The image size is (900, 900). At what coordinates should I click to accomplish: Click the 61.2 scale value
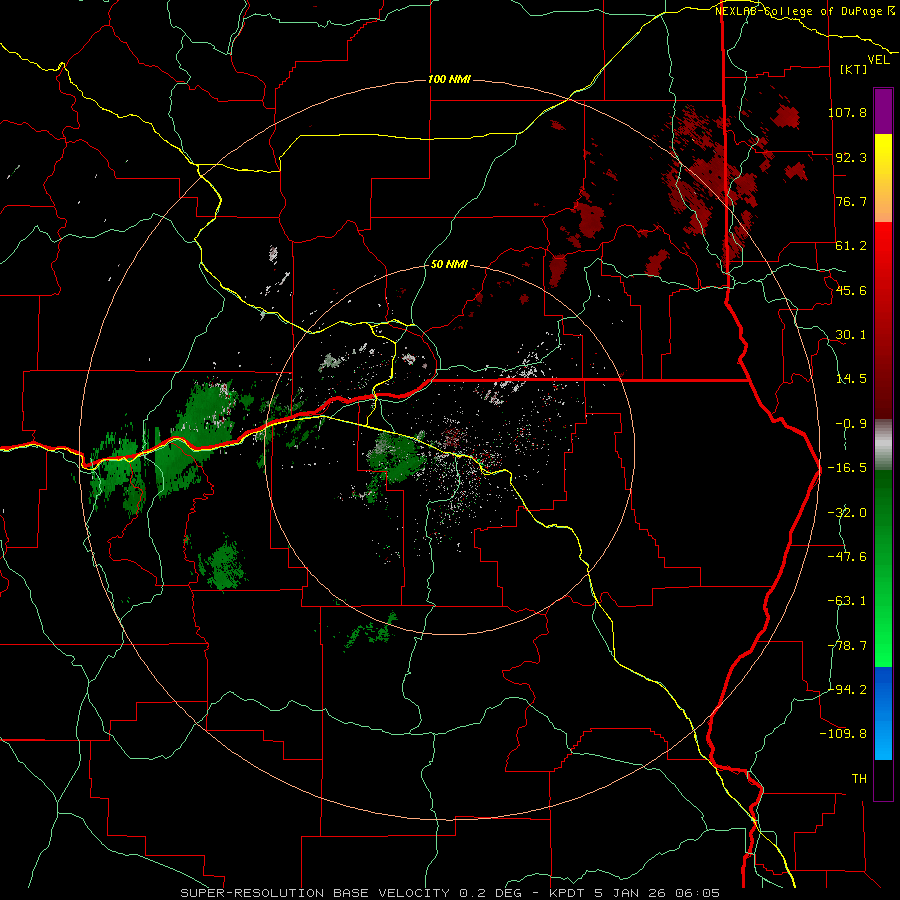[x=851, y=246]
